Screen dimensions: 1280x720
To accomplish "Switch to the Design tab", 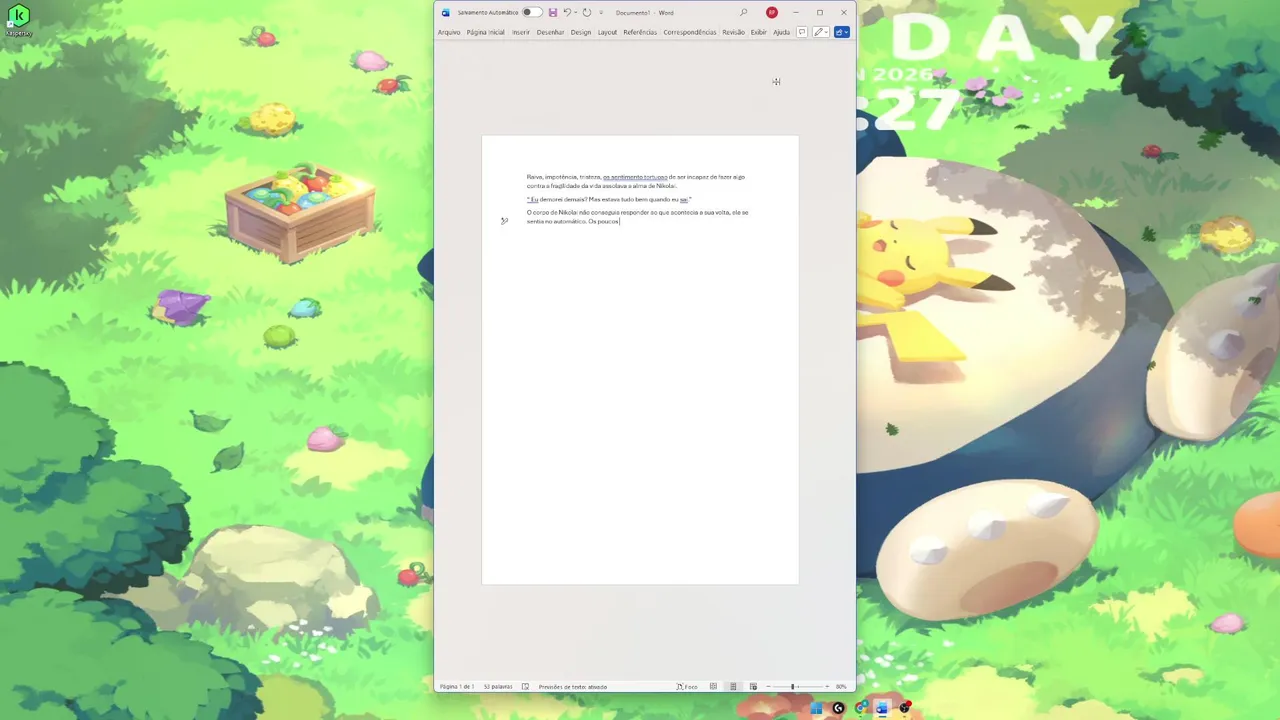I will (x=581, y=32).
